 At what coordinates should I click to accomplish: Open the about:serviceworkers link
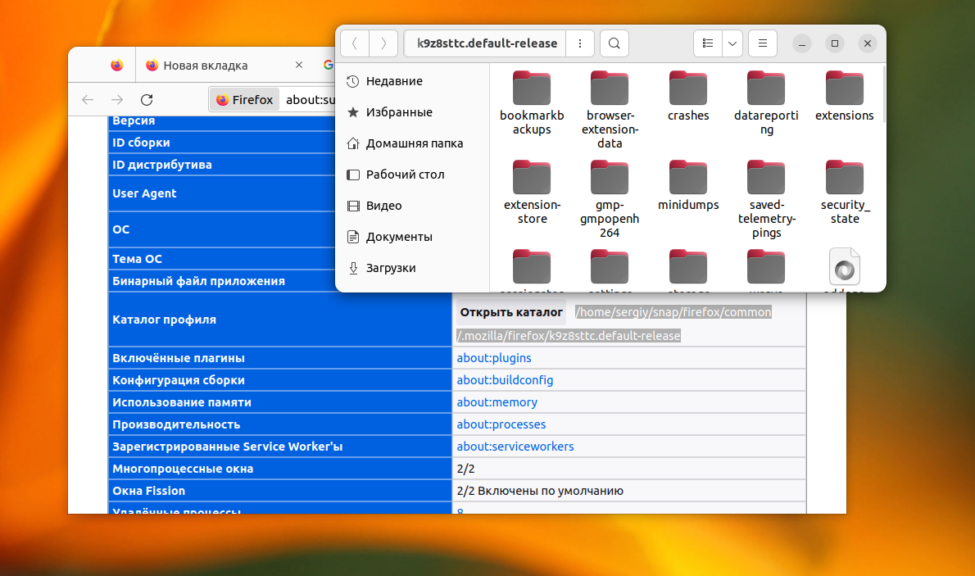tap(515, 447)
